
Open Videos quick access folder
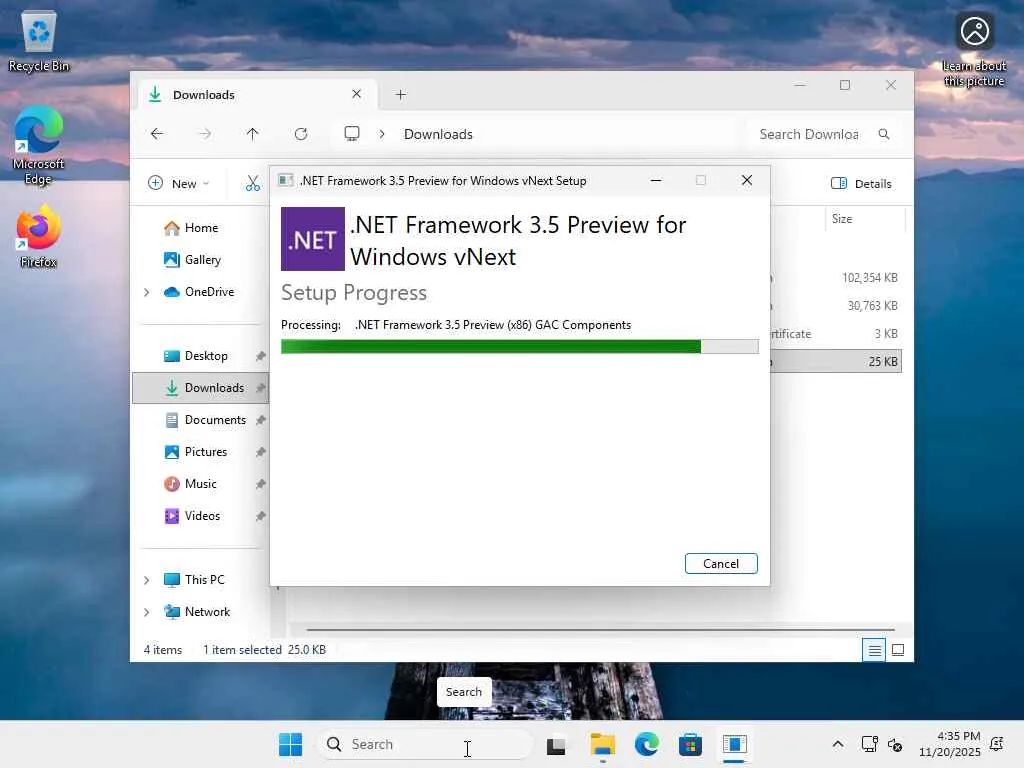(200, 516)
